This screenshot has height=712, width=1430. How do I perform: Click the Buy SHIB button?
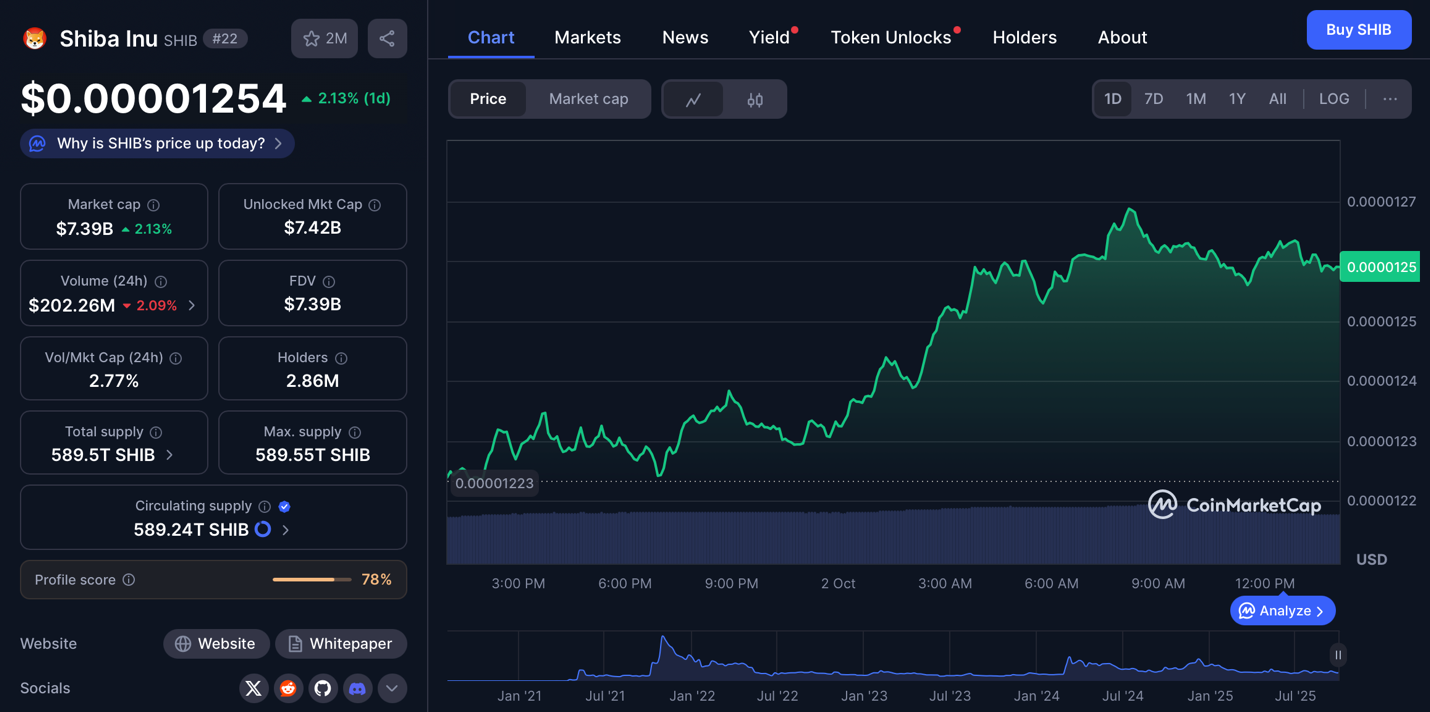pyautogui.click(x=1358, y=30)
